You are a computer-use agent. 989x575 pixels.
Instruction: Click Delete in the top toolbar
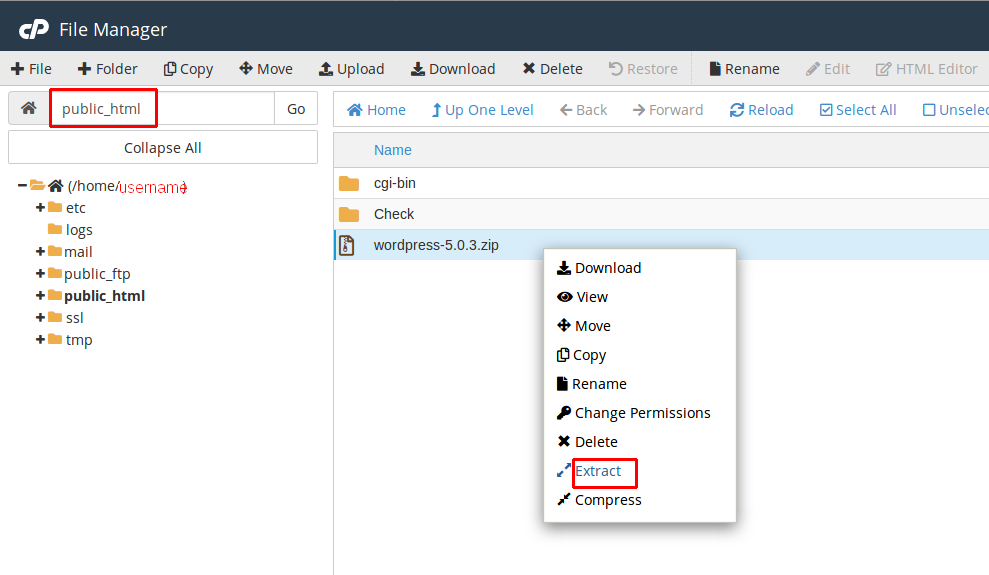553,69
